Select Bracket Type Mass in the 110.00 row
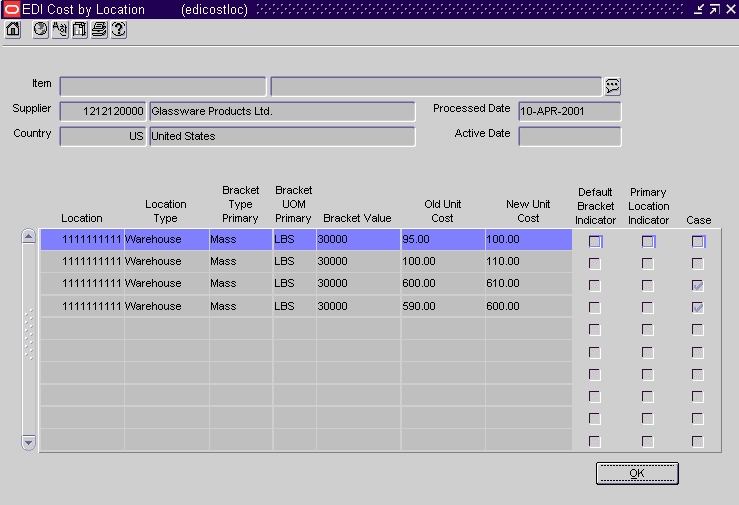739x505 pixels. [240, 261]
